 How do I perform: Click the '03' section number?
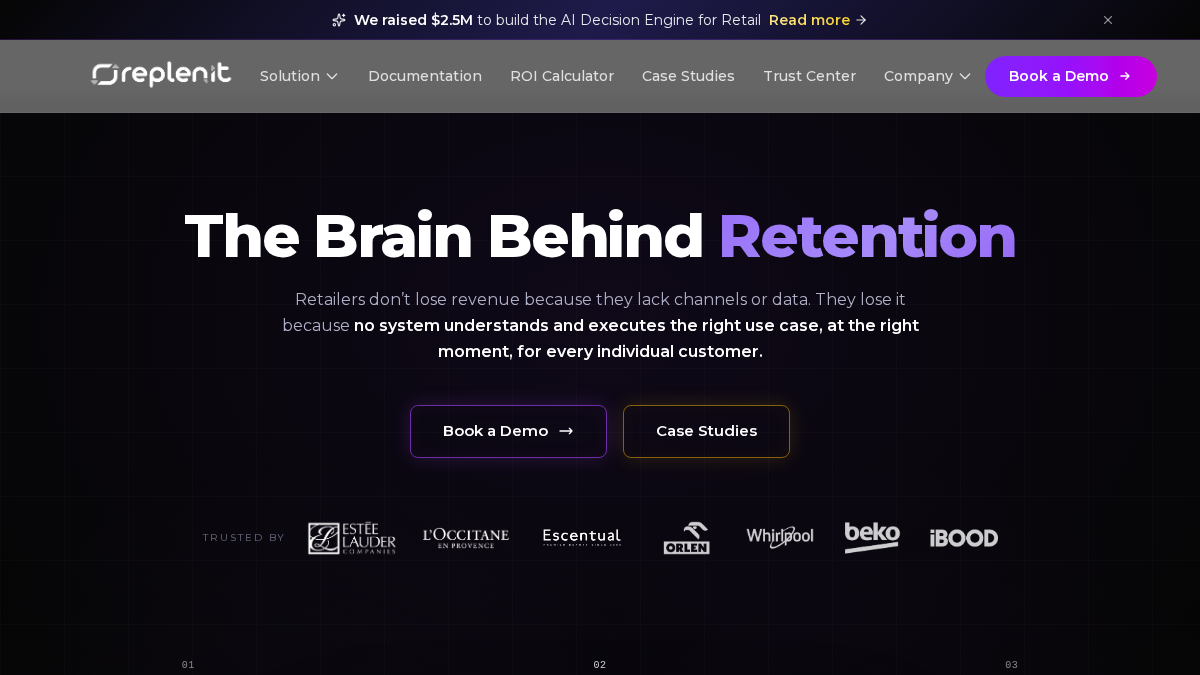point(1012,665)
